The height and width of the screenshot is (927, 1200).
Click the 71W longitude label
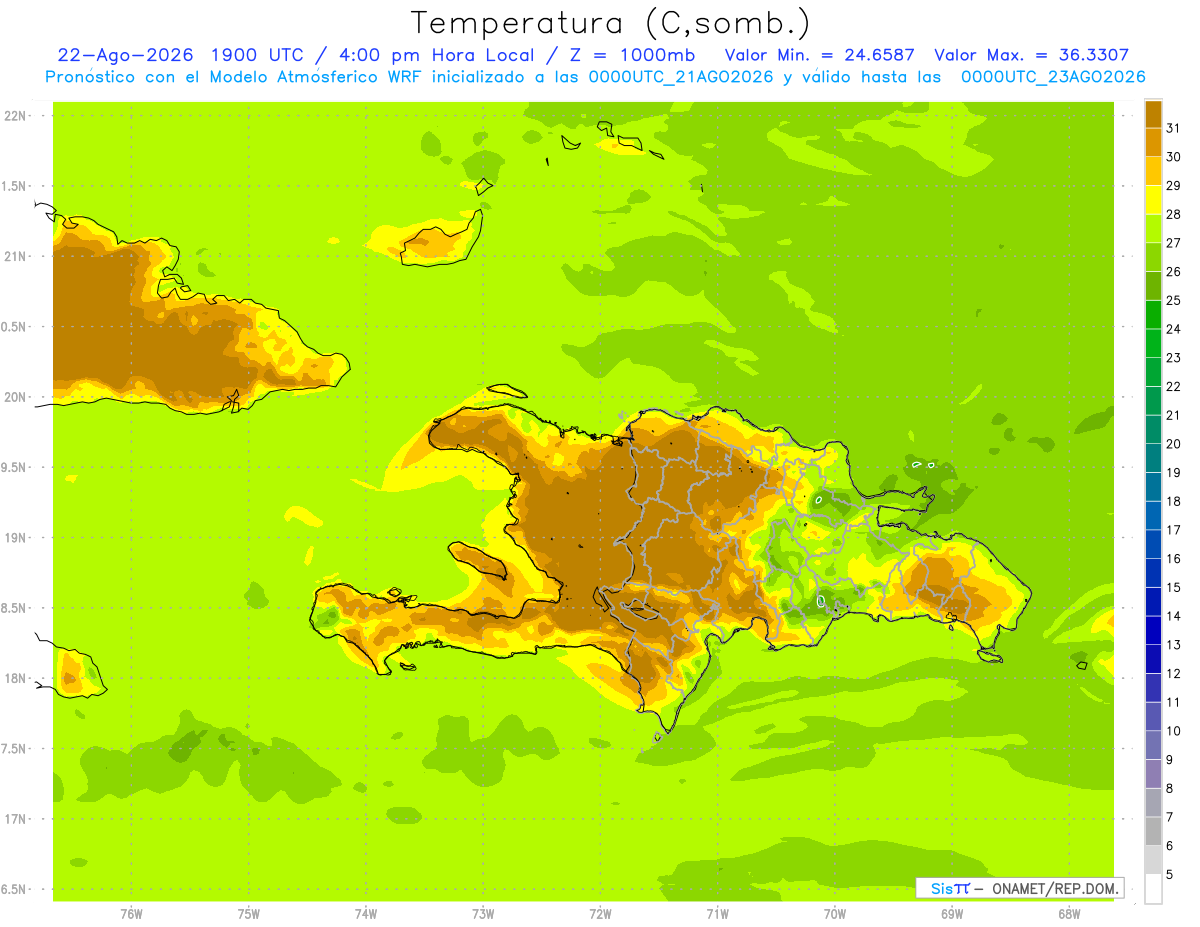pos(717,913)
